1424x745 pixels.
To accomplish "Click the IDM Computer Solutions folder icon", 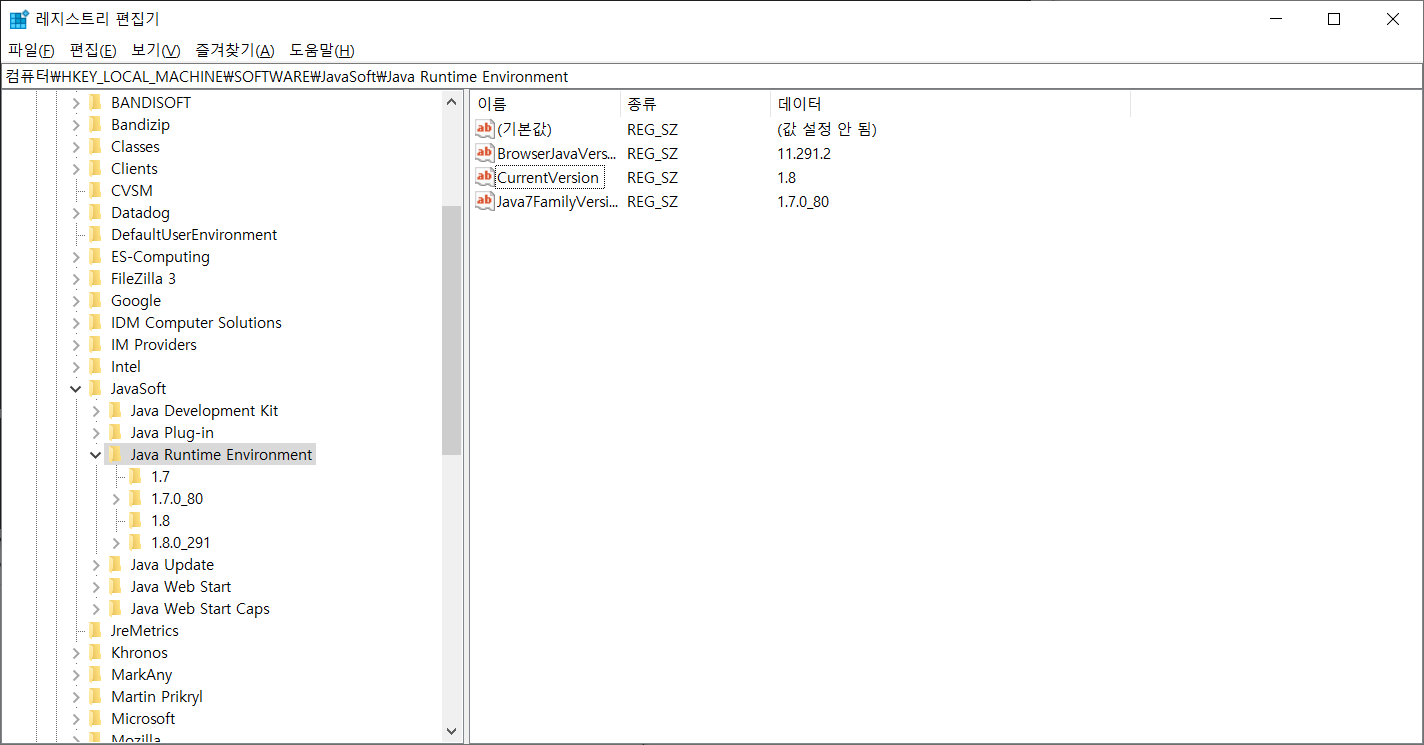I will pyautogui.click(x=96, y=322).
